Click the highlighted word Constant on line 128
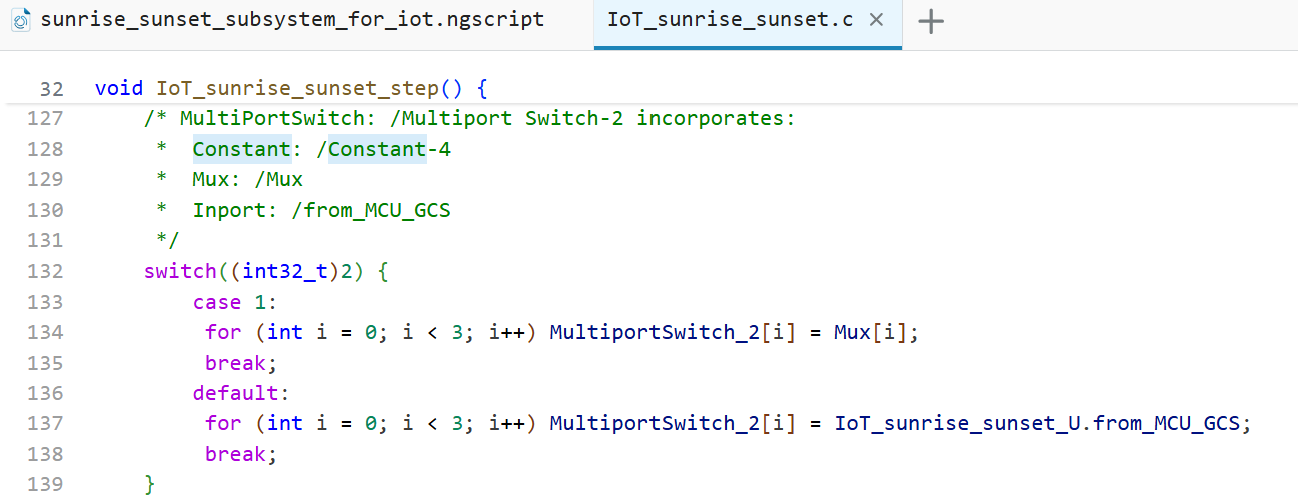1298x498 pixels. (241, 149)
